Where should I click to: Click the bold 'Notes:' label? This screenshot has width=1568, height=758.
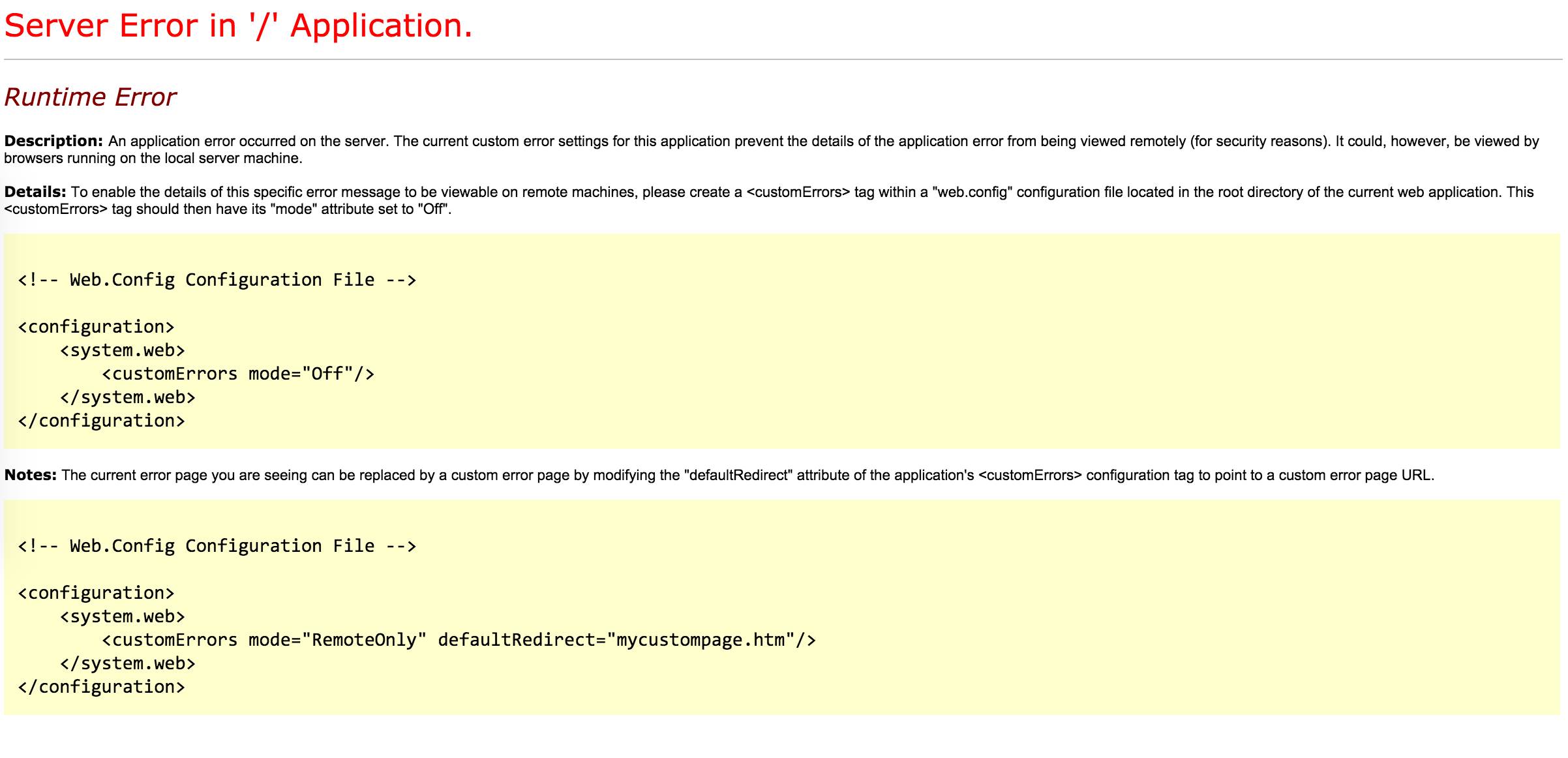tap(31, 475)
